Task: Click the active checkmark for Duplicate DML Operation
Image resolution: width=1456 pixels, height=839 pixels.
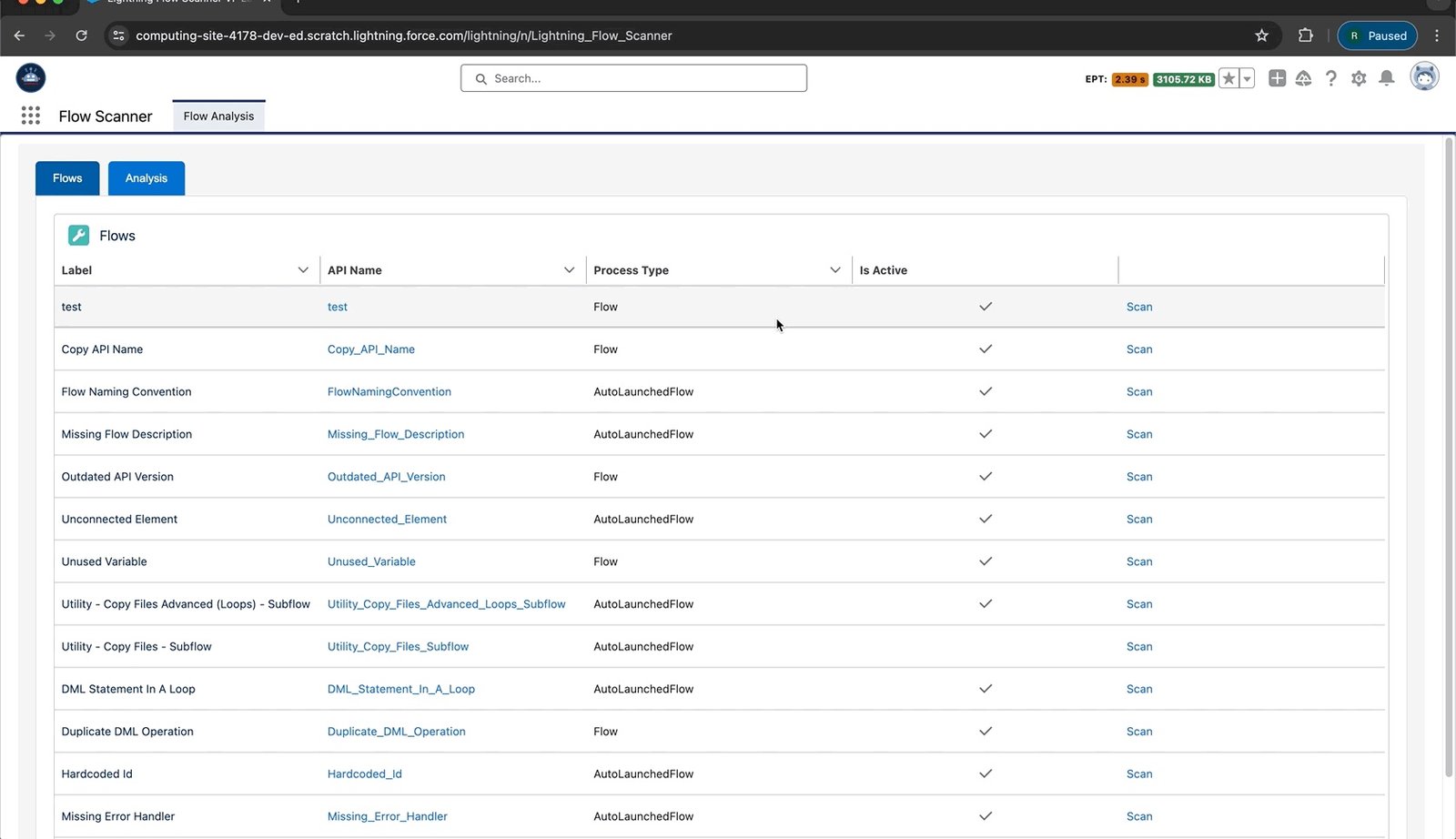Action: tap(986, 732)
